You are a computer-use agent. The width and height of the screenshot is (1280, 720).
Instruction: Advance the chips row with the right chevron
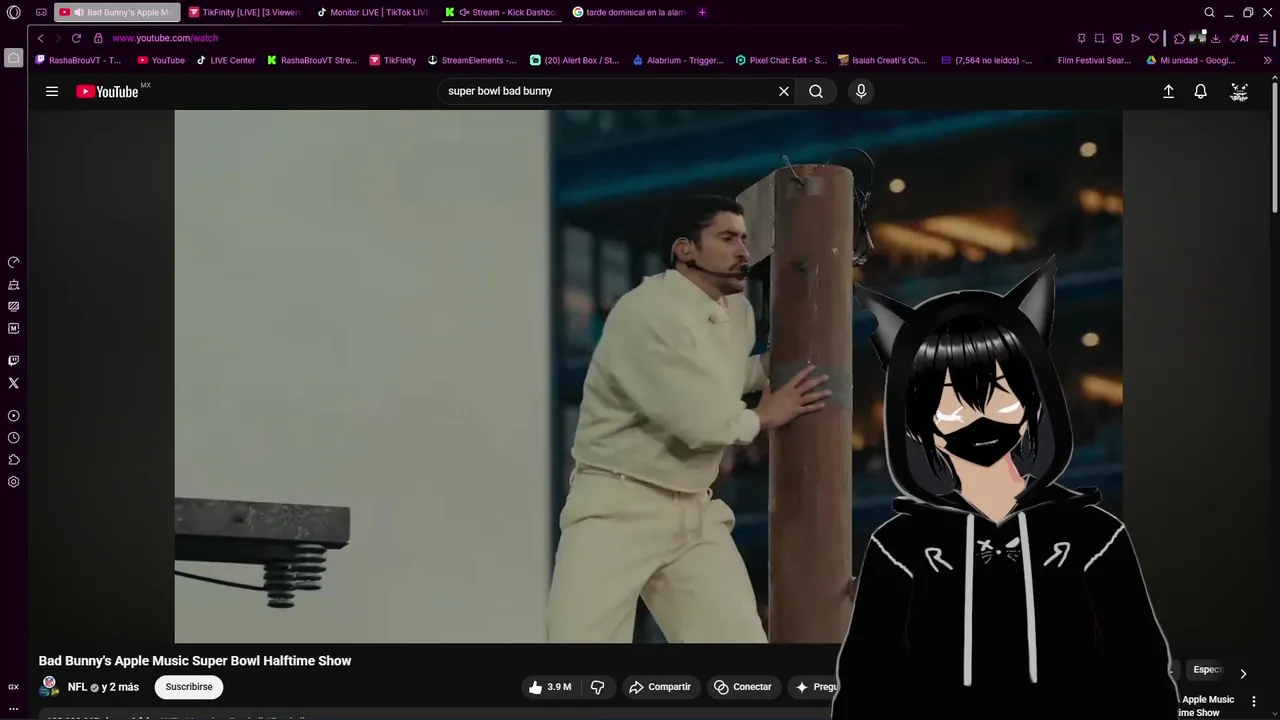point(1243,674)
